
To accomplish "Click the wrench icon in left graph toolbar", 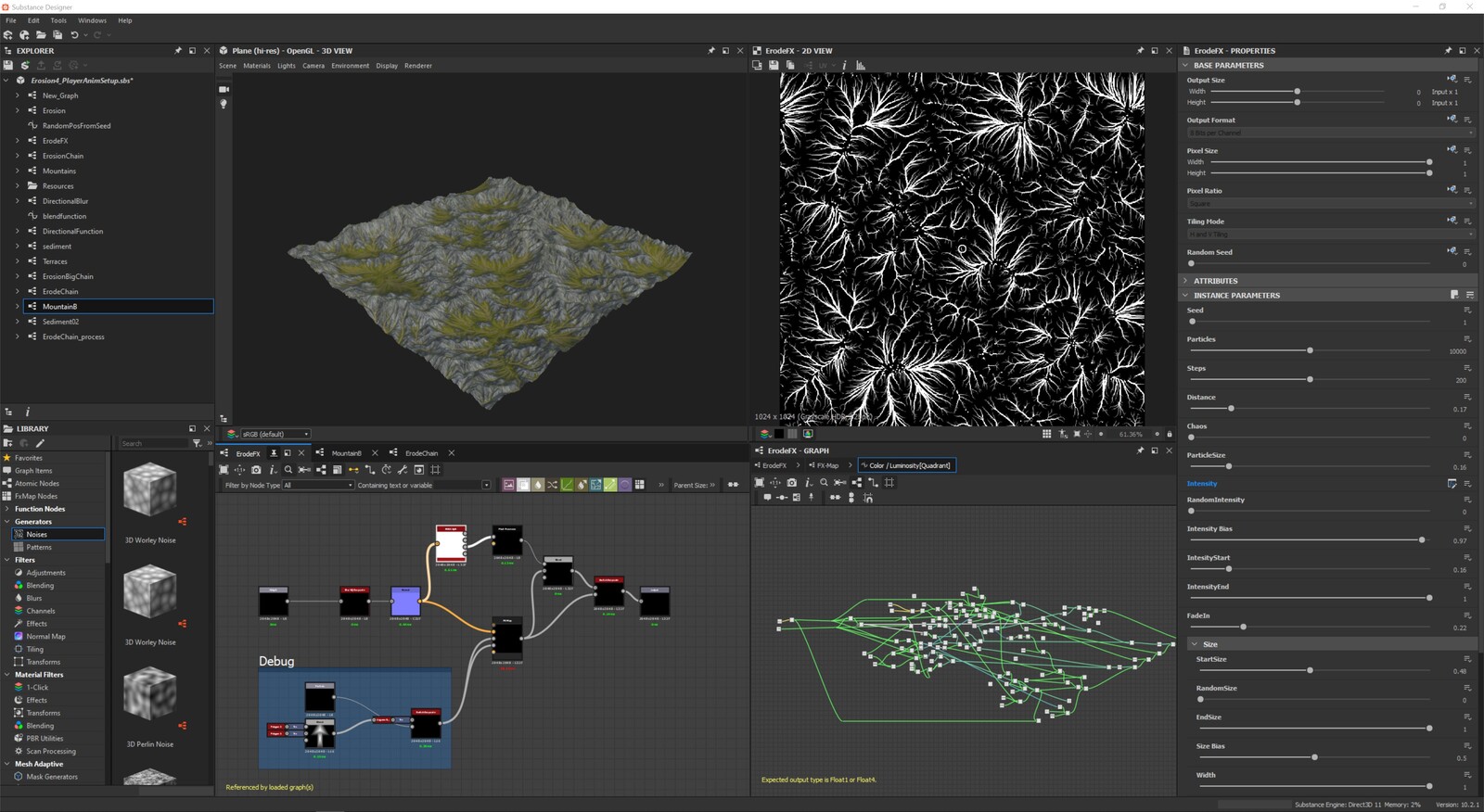I will tap(403, 470).
